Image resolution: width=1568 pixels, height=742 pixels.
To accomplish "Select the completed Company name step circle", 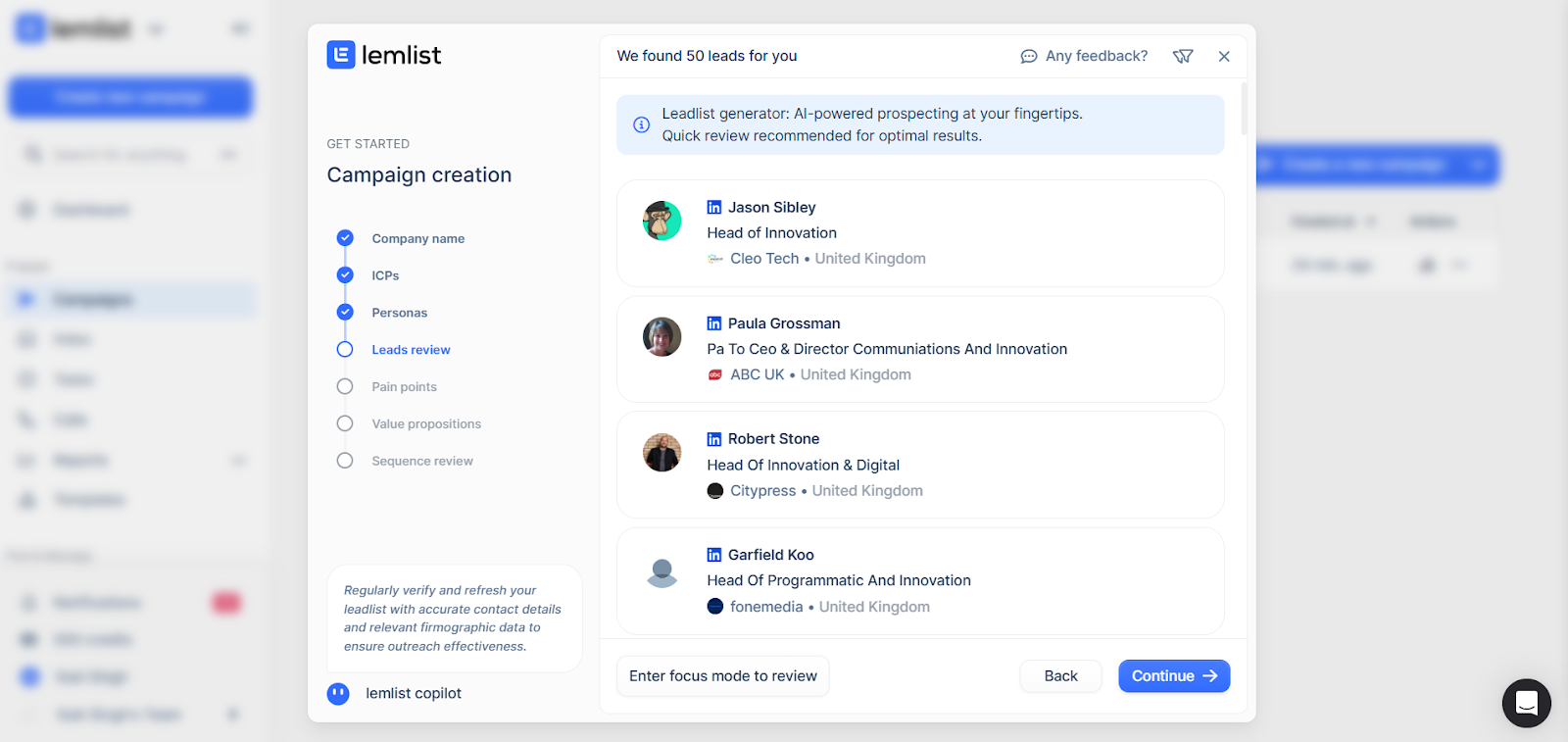I will pyautogui.click(x=345, y=238).
